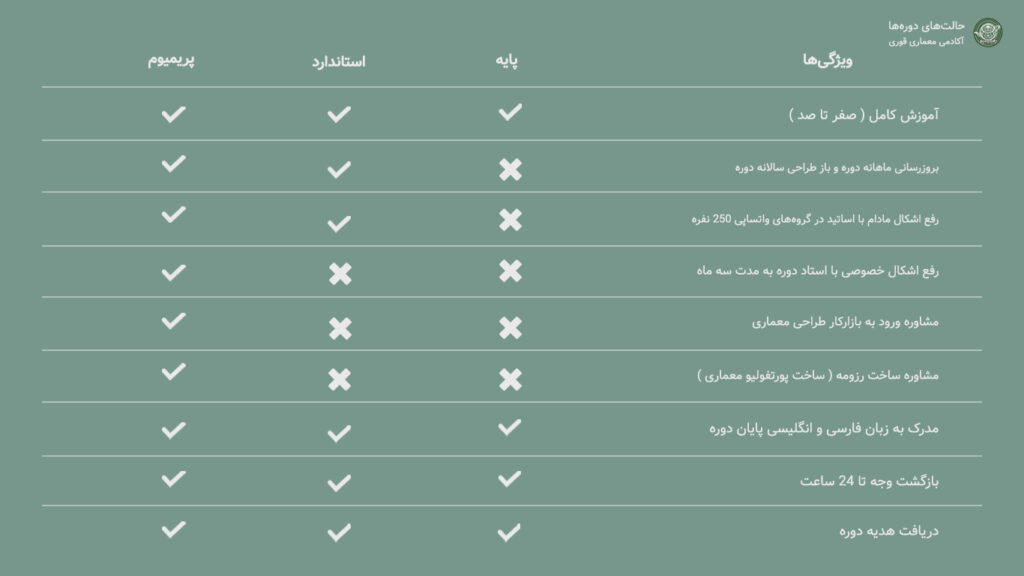The height and width of the screenshot is (576, 1024).
Task: Click the آکادمی معماری subtitle under the title
Action: (926, 41)
